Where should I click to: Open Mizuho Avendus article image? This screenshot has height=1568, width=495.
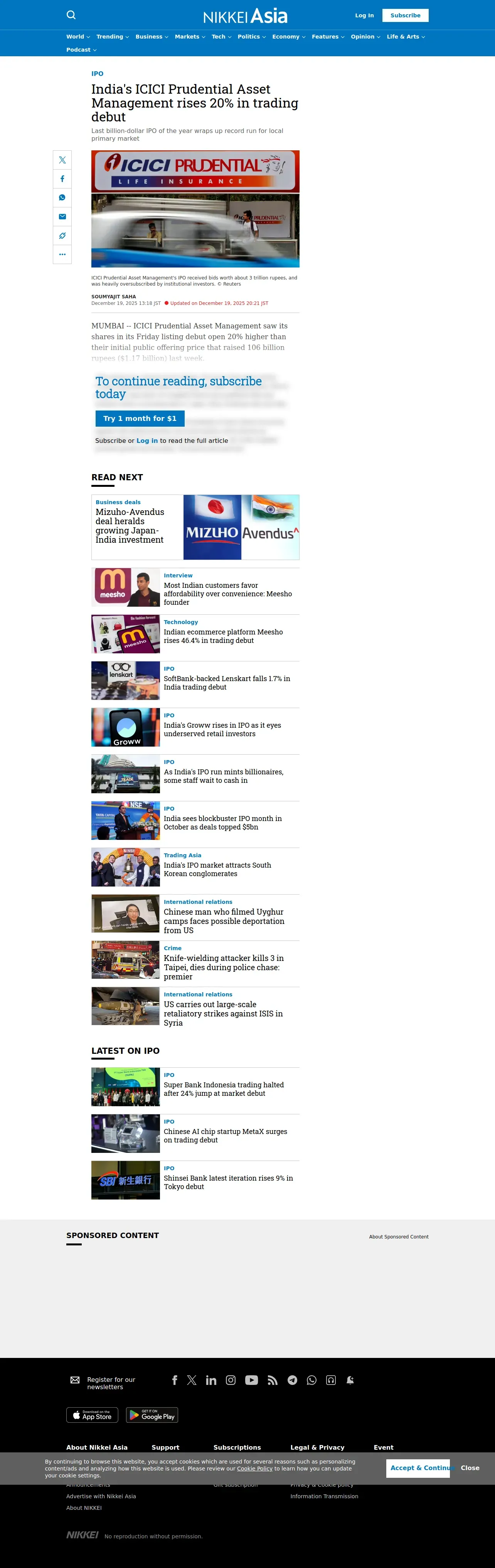tap(241, 527)
